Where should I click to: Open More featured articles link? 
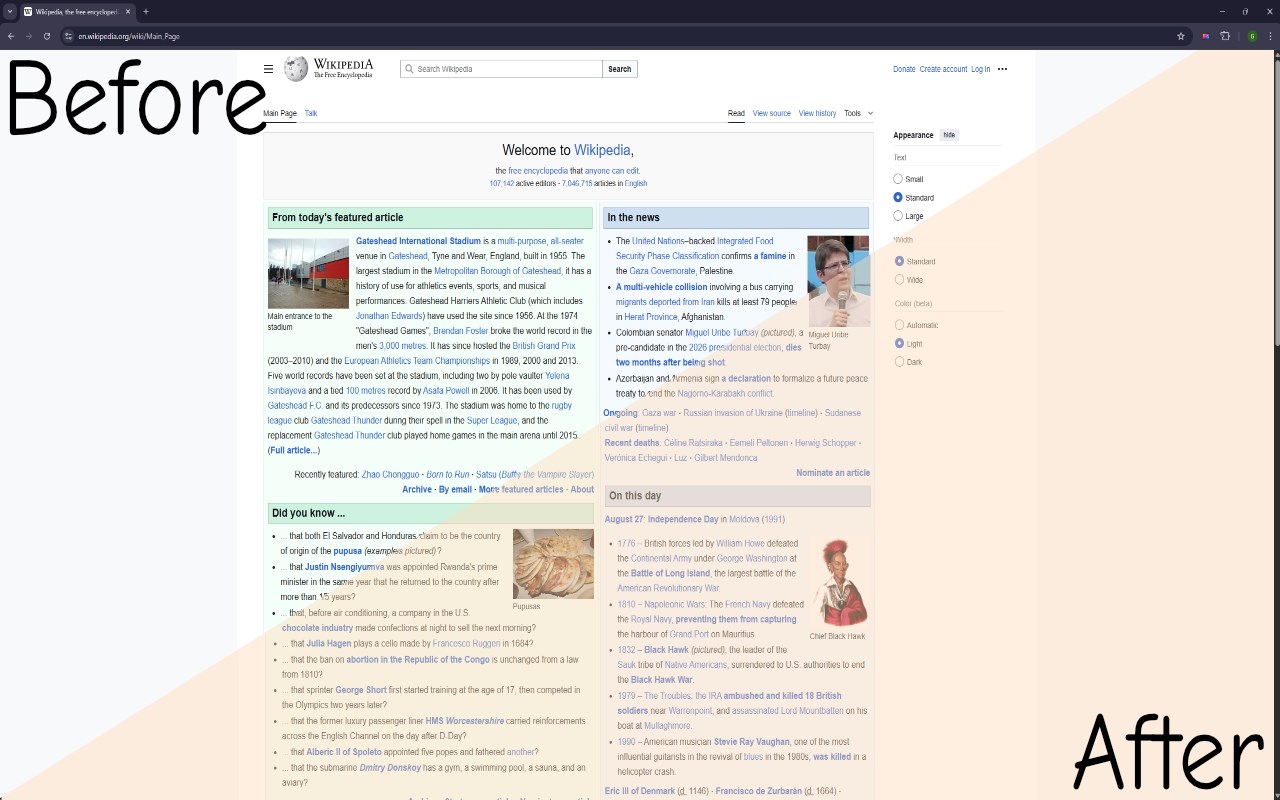coord(521,490)
